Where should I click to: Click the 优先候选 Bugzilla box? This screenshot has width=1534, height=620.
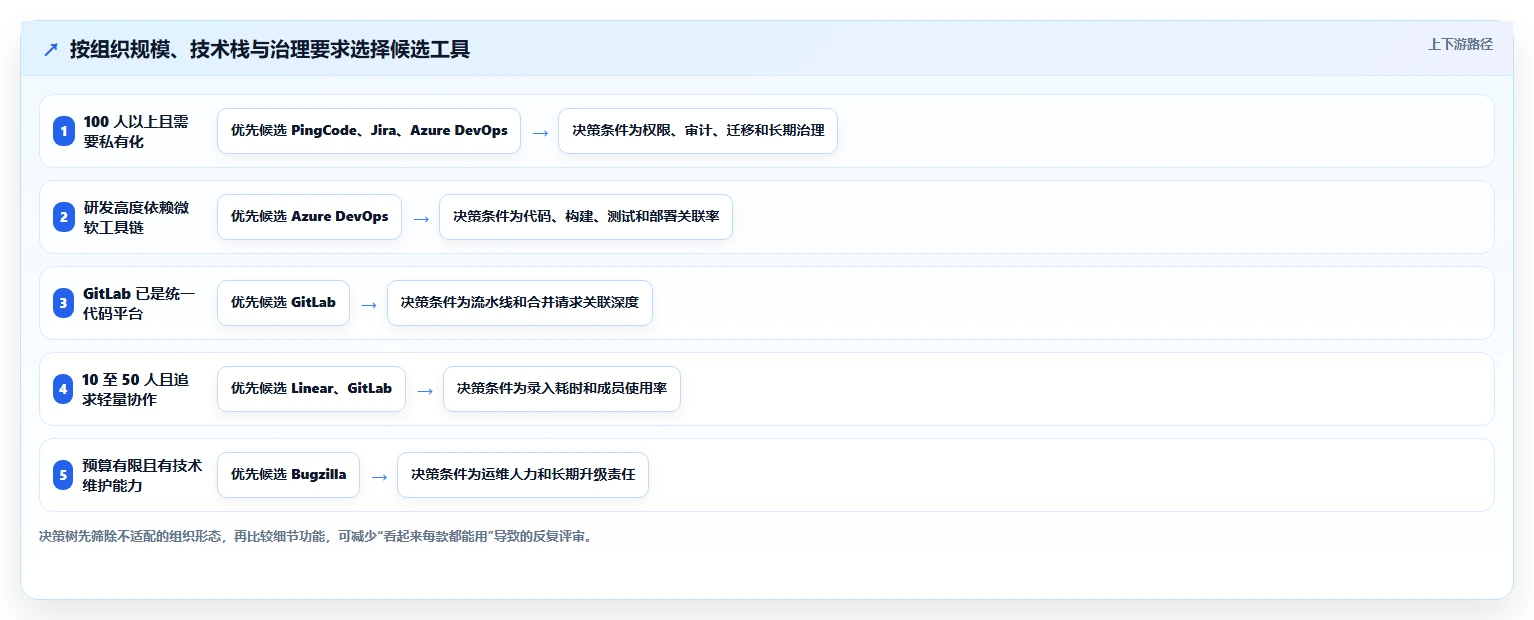click(x=288, y=475)
